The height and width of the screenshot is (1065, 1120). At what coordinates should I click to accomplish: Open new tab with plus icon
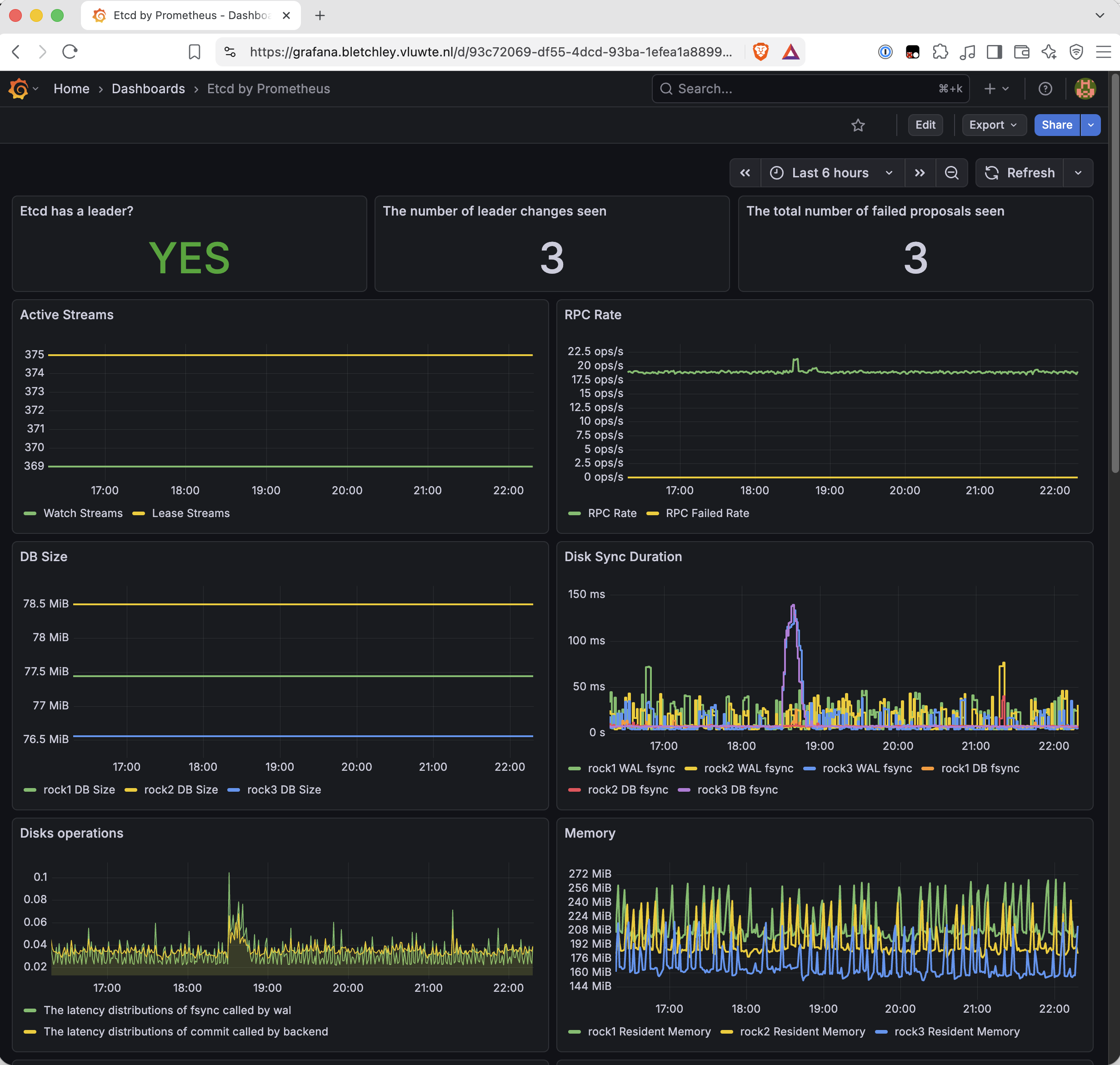click(320, 15)
